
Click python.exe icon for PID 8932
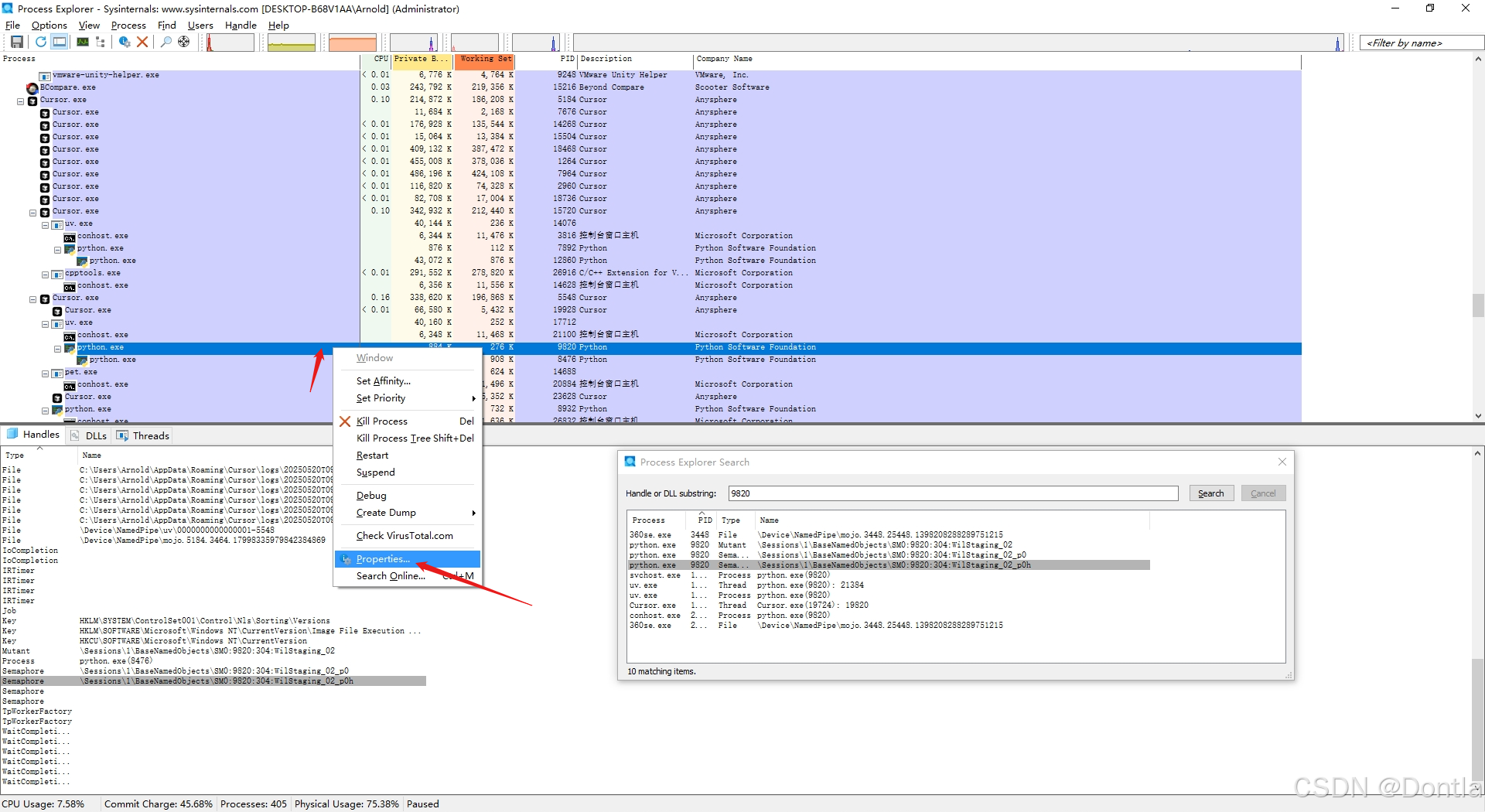point(57,410)
